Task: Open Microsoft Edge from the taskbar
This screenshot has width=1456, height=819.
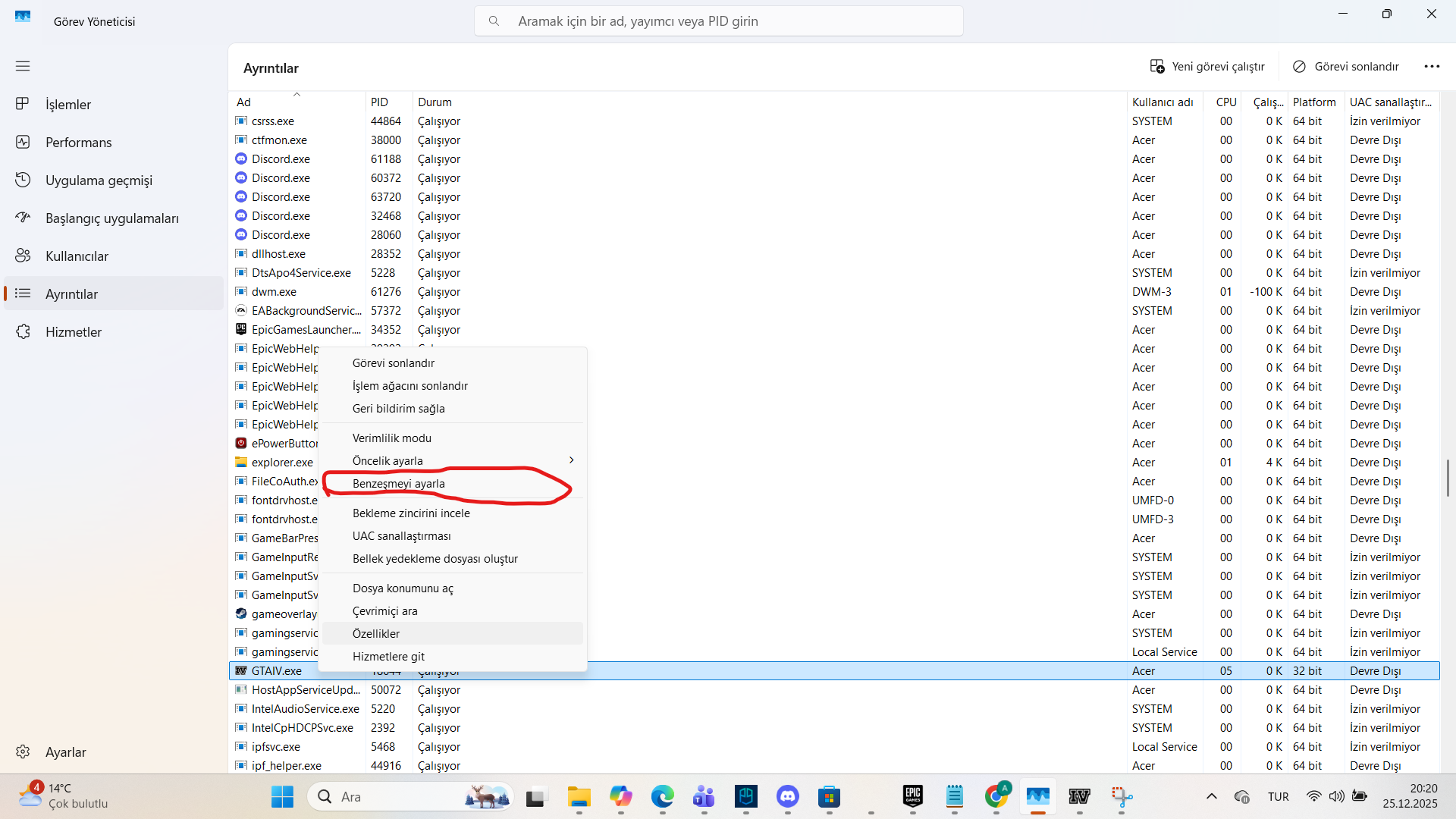Action: tap(662, 797)
